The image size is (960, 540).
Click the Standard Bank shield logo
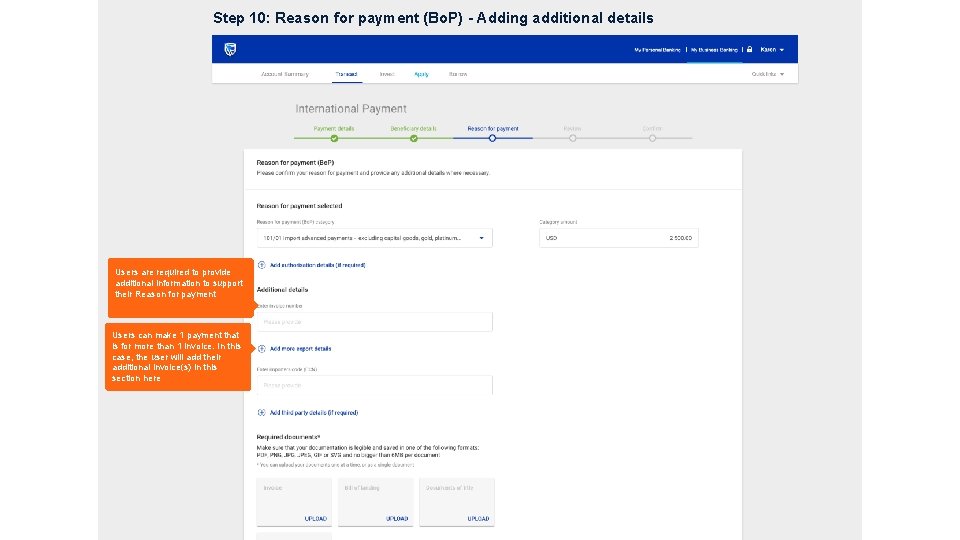click(230, 50)
